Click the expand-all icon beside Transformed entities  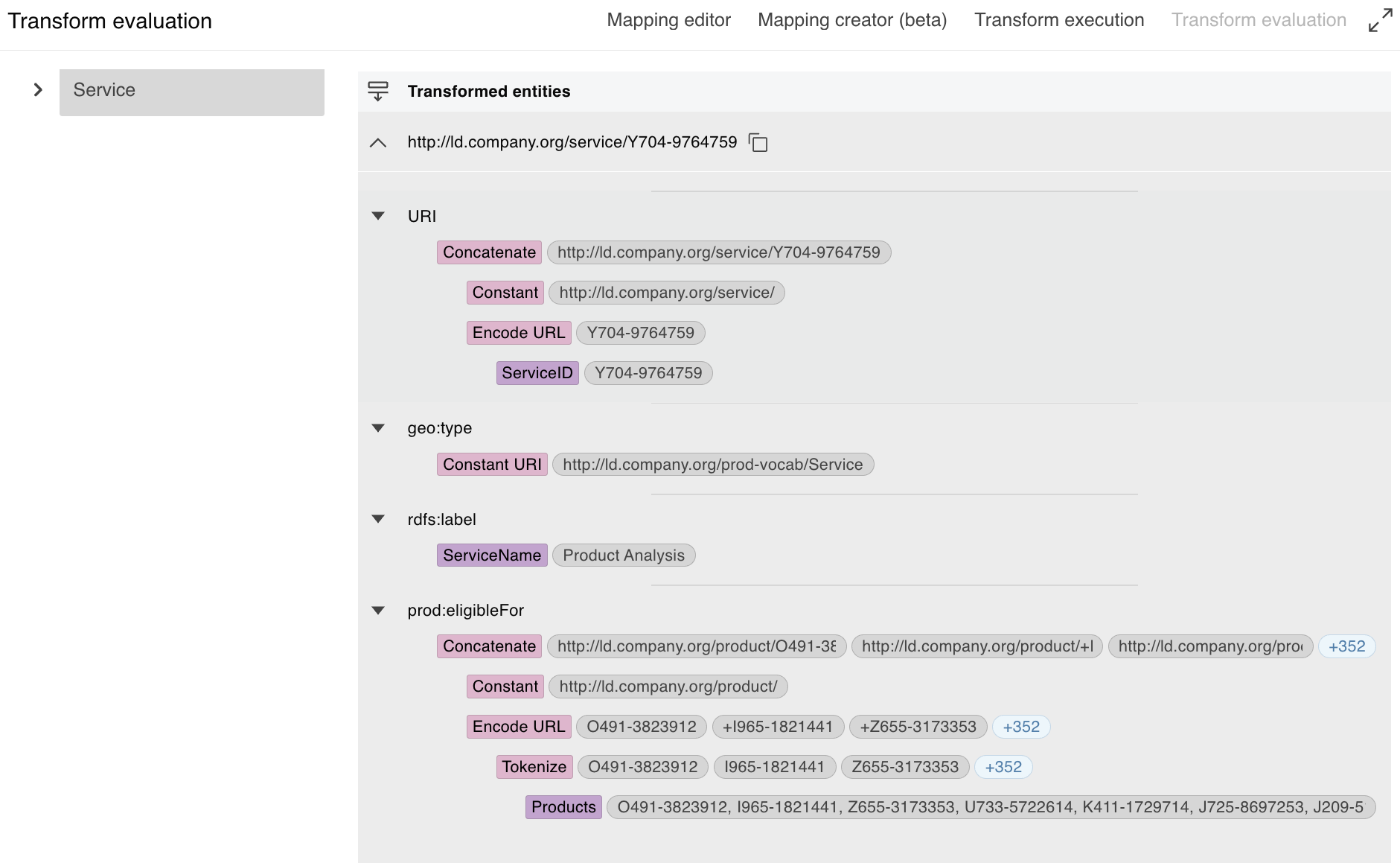pos(378,91)
